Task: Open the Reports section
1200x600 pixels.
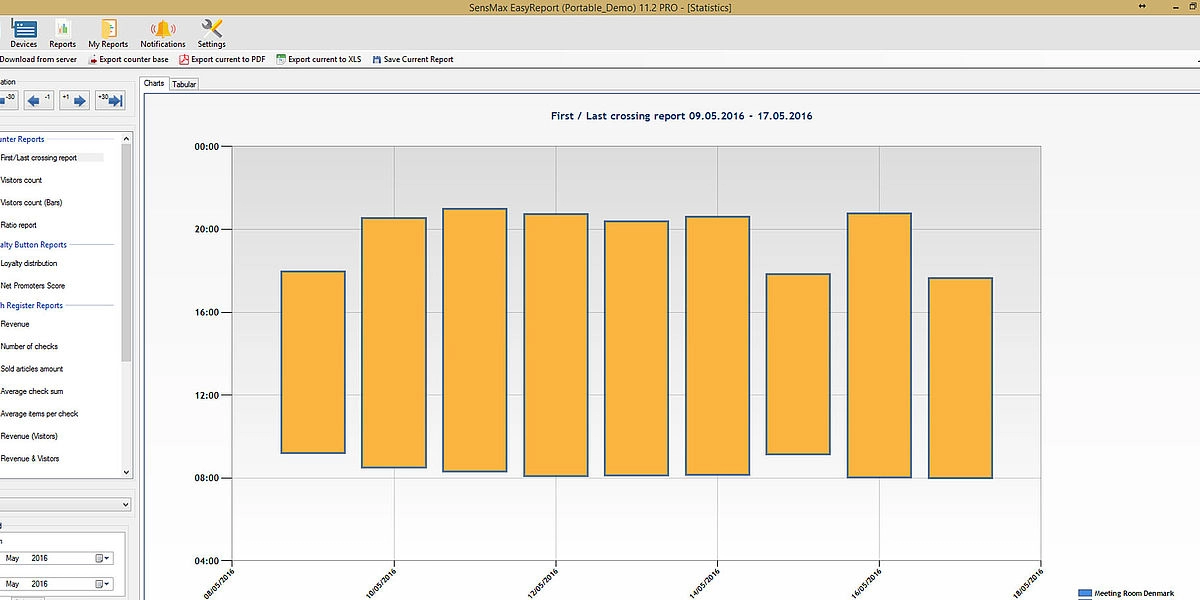Action: pyautogui.click(x=63, y=32)
